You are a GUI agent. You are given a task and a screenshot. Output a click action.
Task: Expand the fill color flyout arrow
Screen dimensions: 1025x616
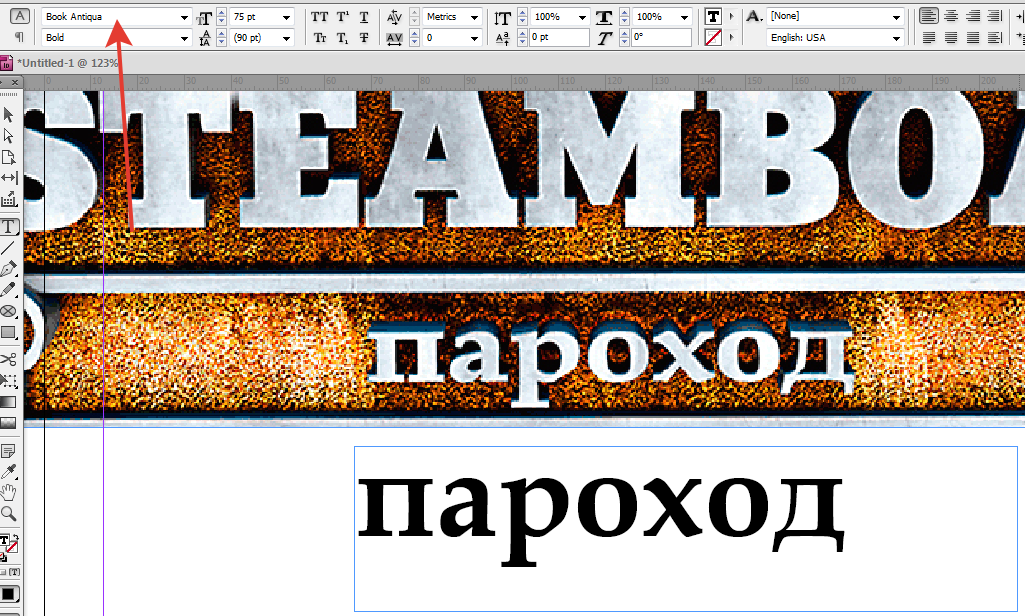tap(731, 17)
